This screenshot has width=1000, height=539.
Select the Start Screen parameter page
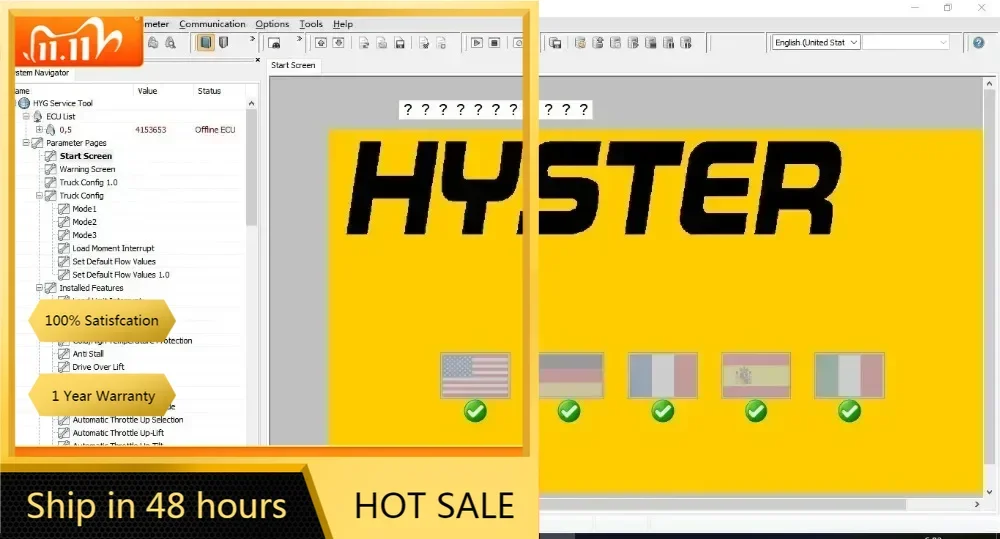point(85,156)
